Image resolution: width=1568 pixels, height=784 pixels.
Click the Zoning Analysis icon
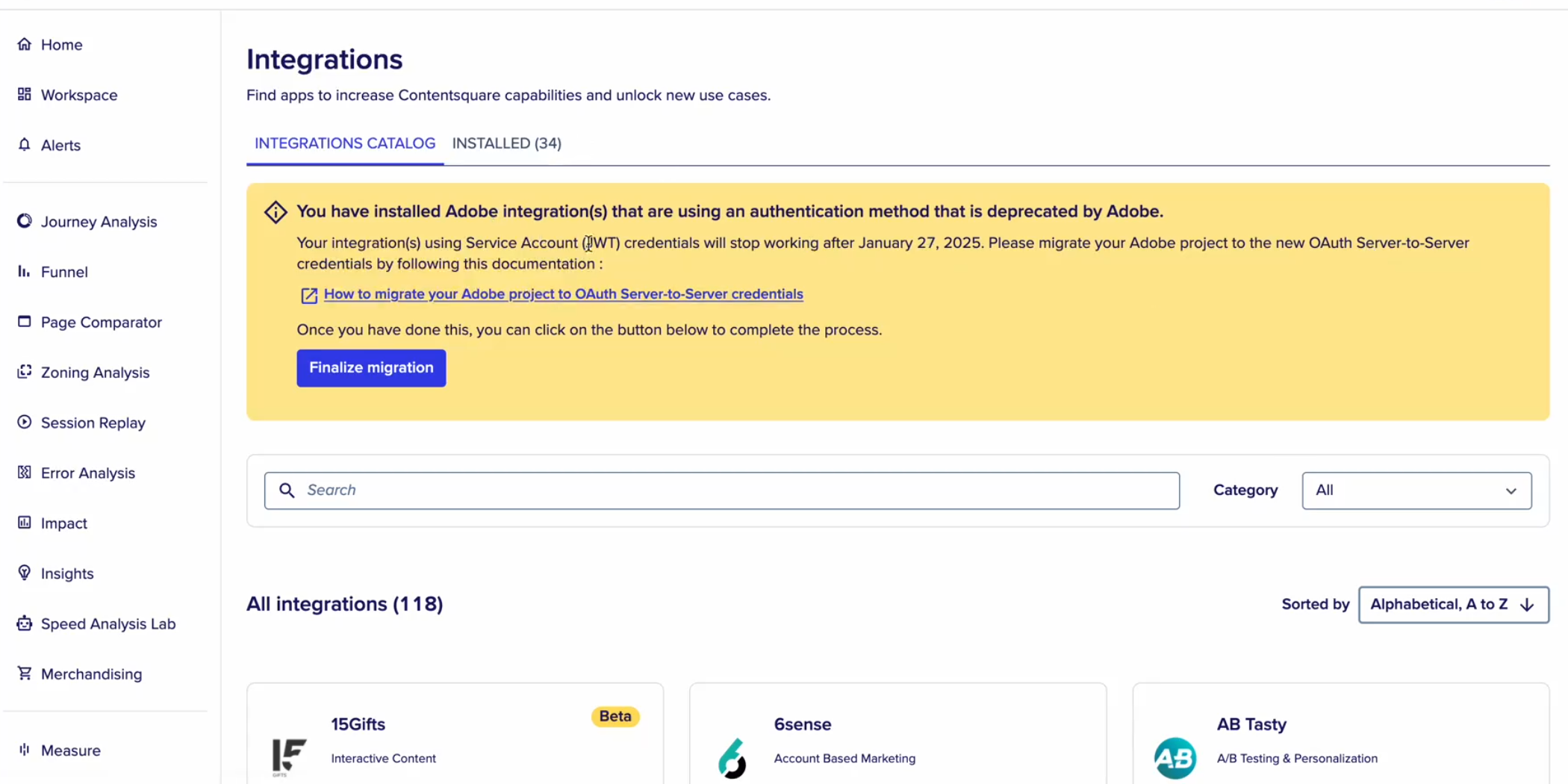[x=25, y=371]
